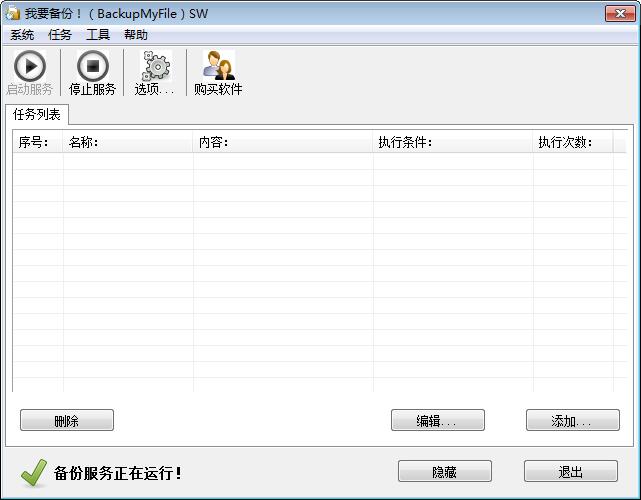Viewport: 641px width, 500px height.
Task: Sort by 内容 column header
Action: coord(283,142)
